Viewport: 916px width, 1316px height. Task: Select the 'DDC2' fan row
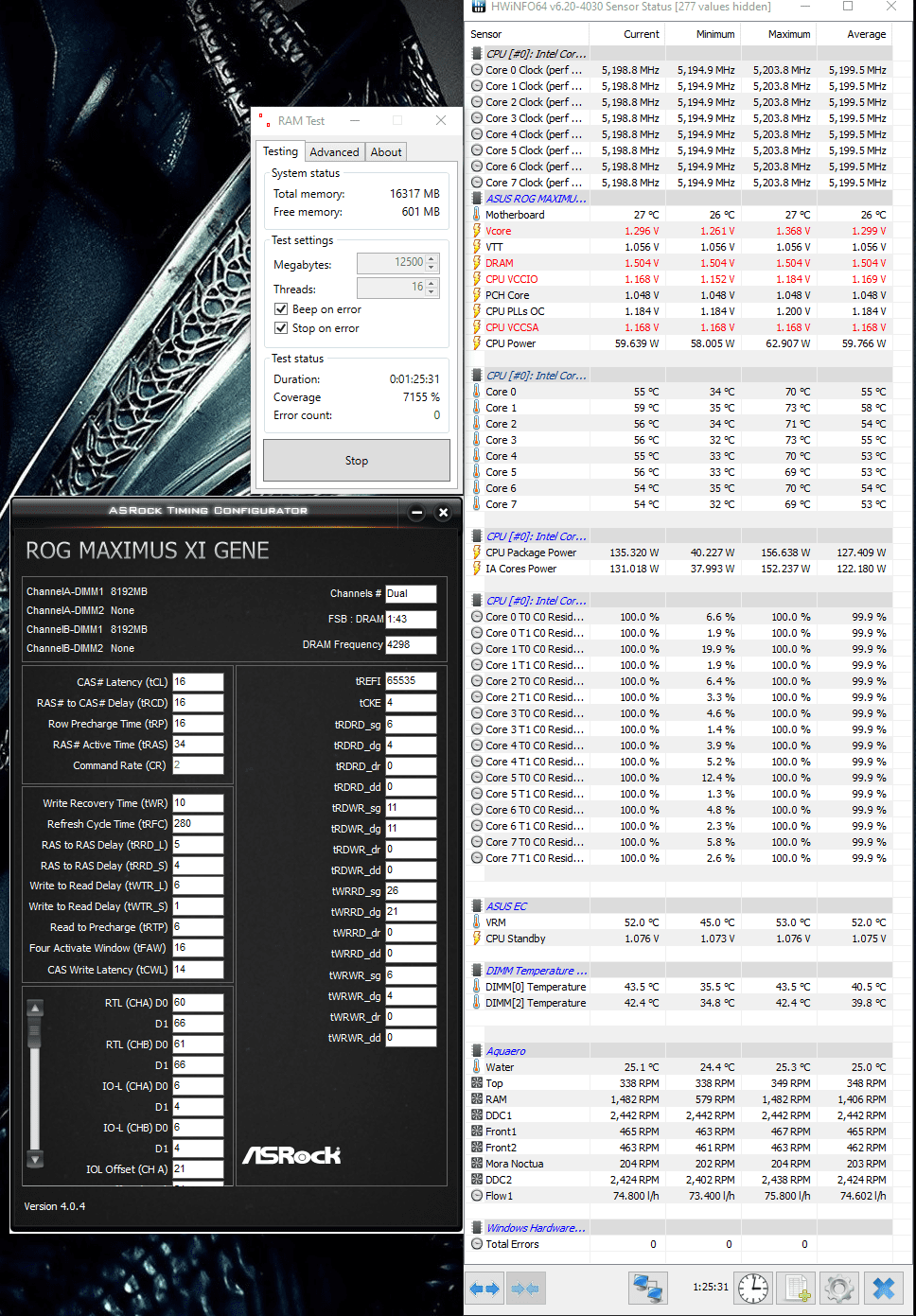coord(680,1180)
